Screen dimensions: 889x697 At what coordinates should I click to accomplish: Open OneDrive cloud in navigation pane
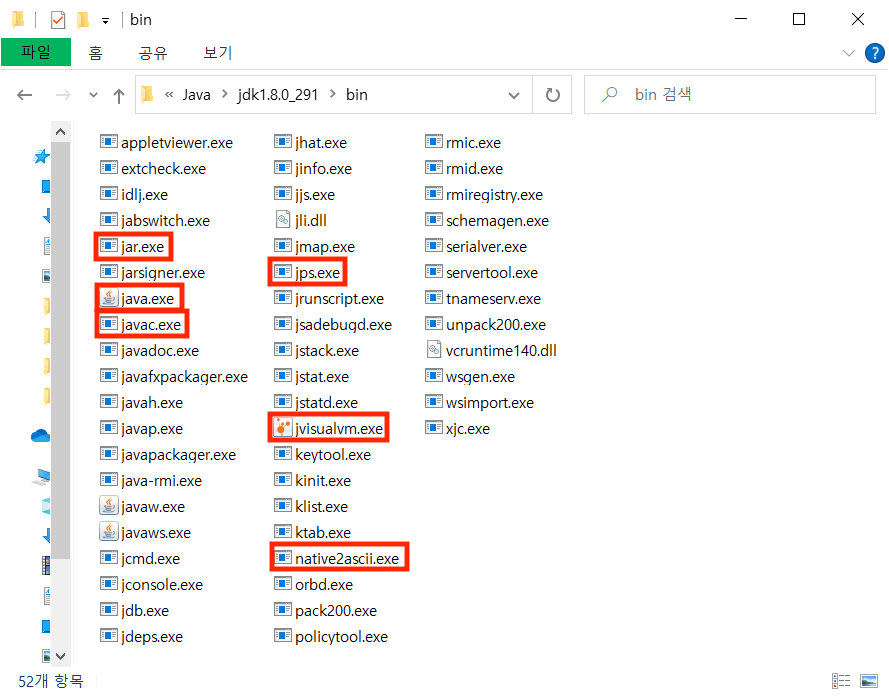click(x=40, y=436)
